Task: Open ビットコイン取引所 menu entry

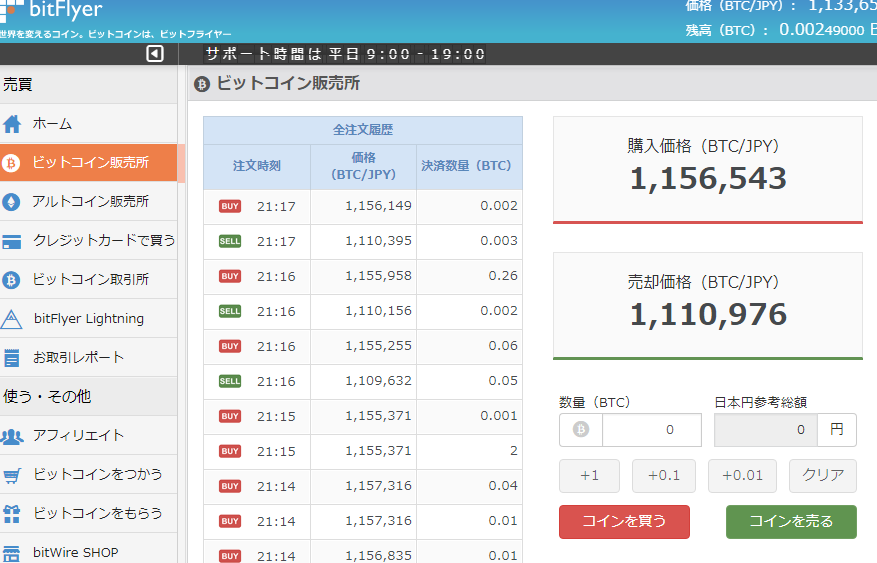Action: click(88, 280)
